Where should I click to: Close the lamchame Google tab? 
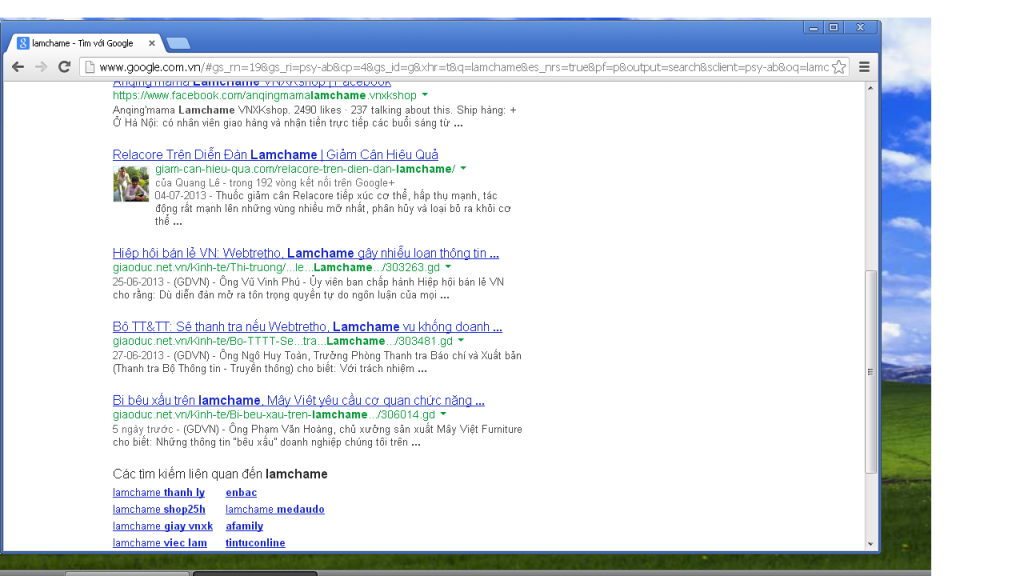click(152, 43)
